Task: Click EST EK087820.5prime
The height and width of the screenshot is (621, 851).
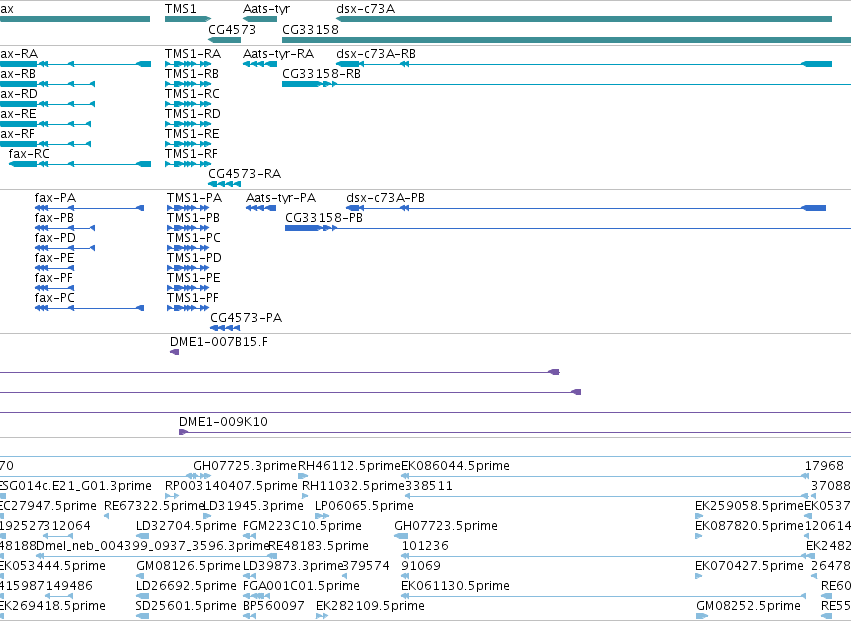Action: (x=750, y=527)
